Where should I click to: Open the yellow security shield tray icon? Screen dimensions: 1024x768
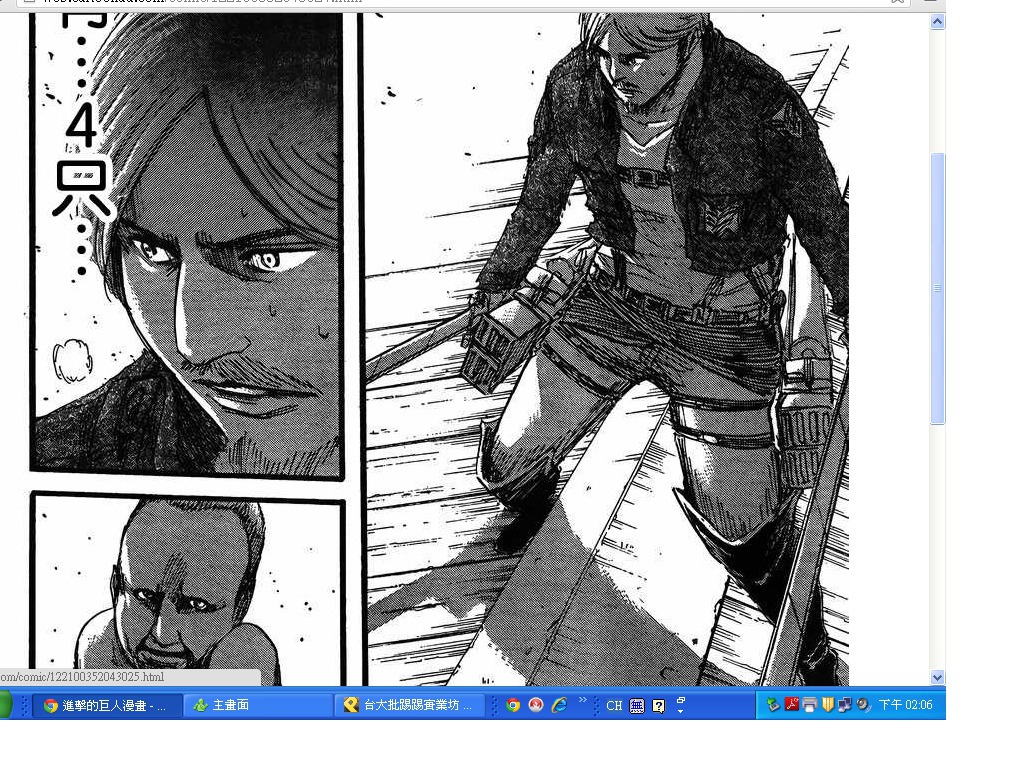pyautogui.click(x=827, y=705)
